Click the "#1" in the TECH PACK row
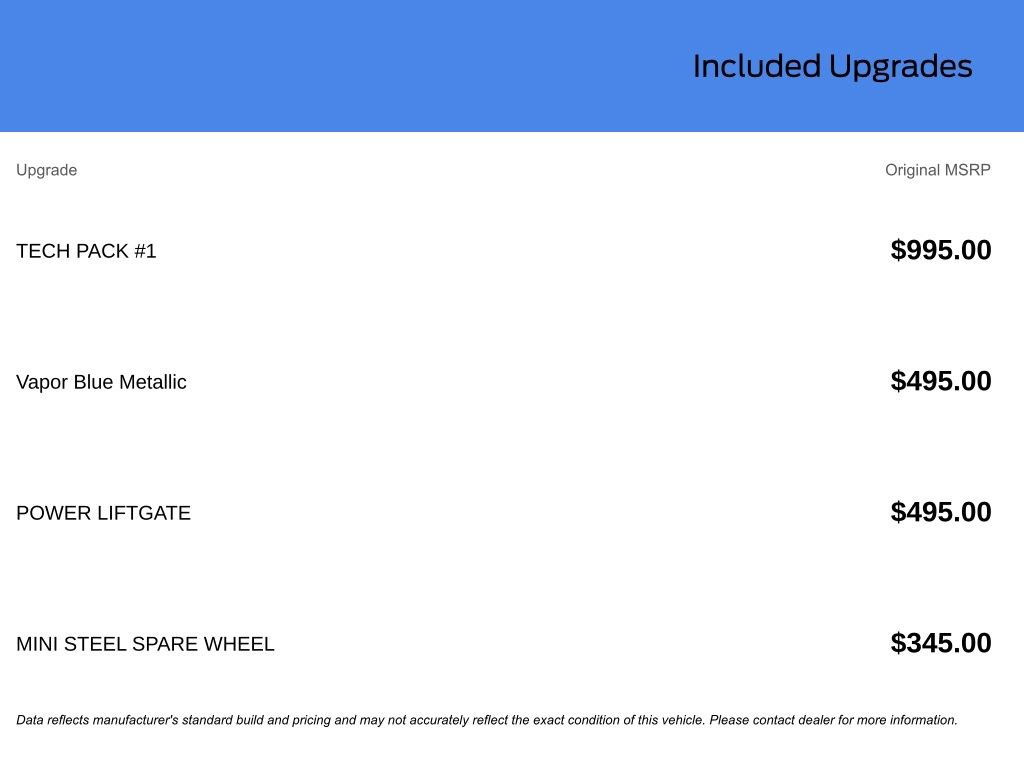This screenshot has width=1024, height=768. pyautogui.click(x=145, y=251)
